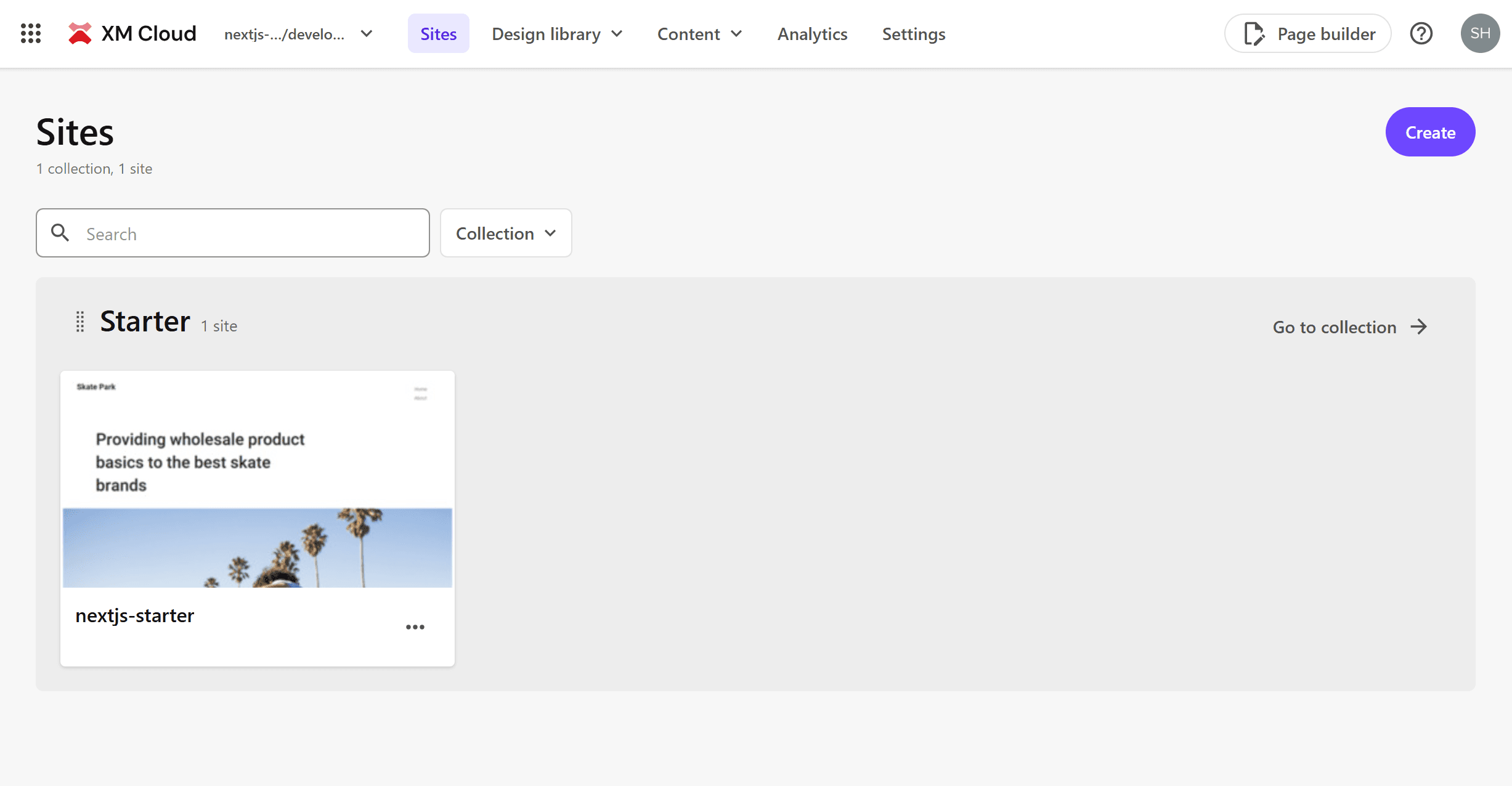Go to the Settings tab
1512x786 pixels.
tap(913, 34)
